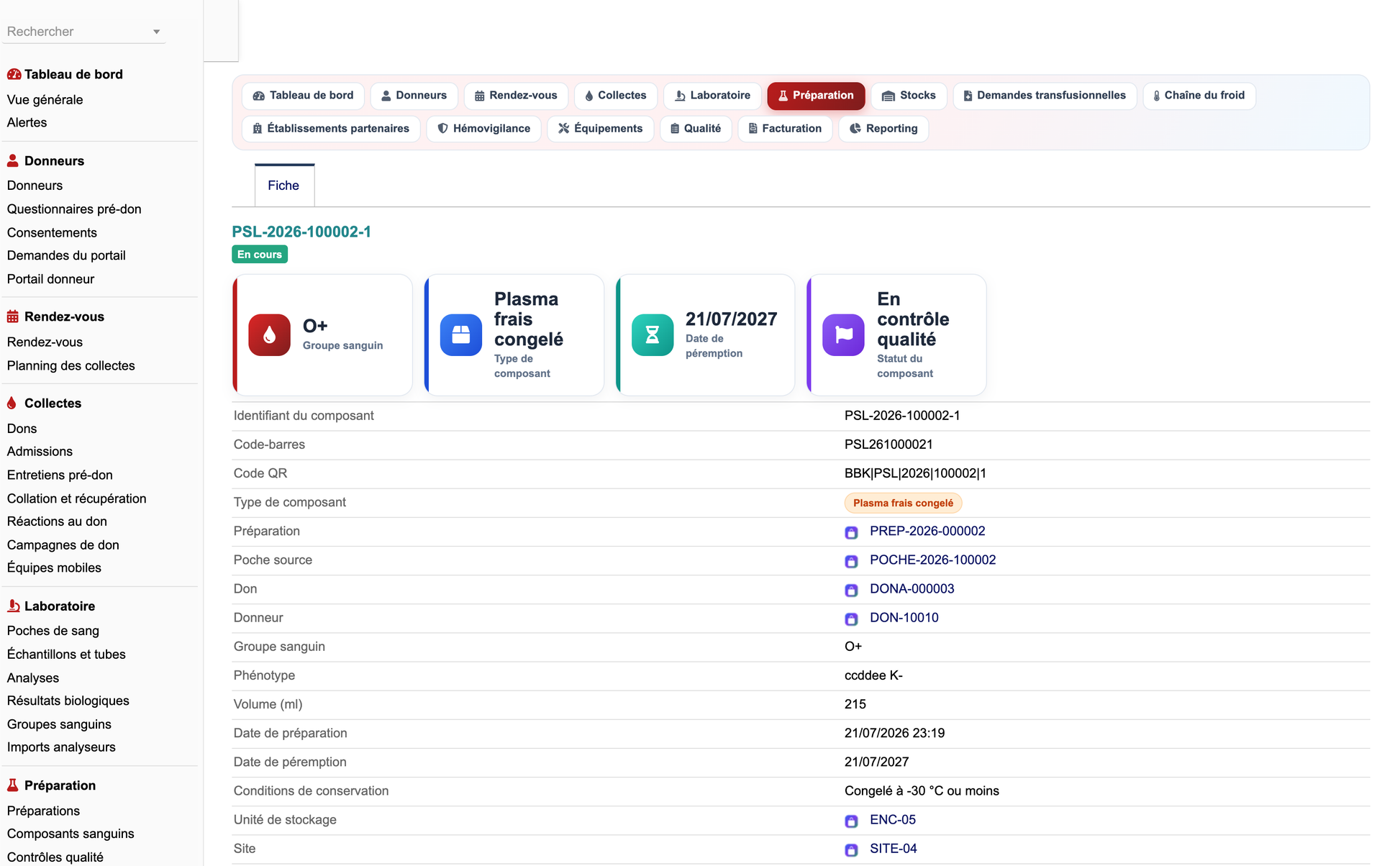Open Admissions in the sidebar
The image size is (1400, 866).
tap(40, 452)
